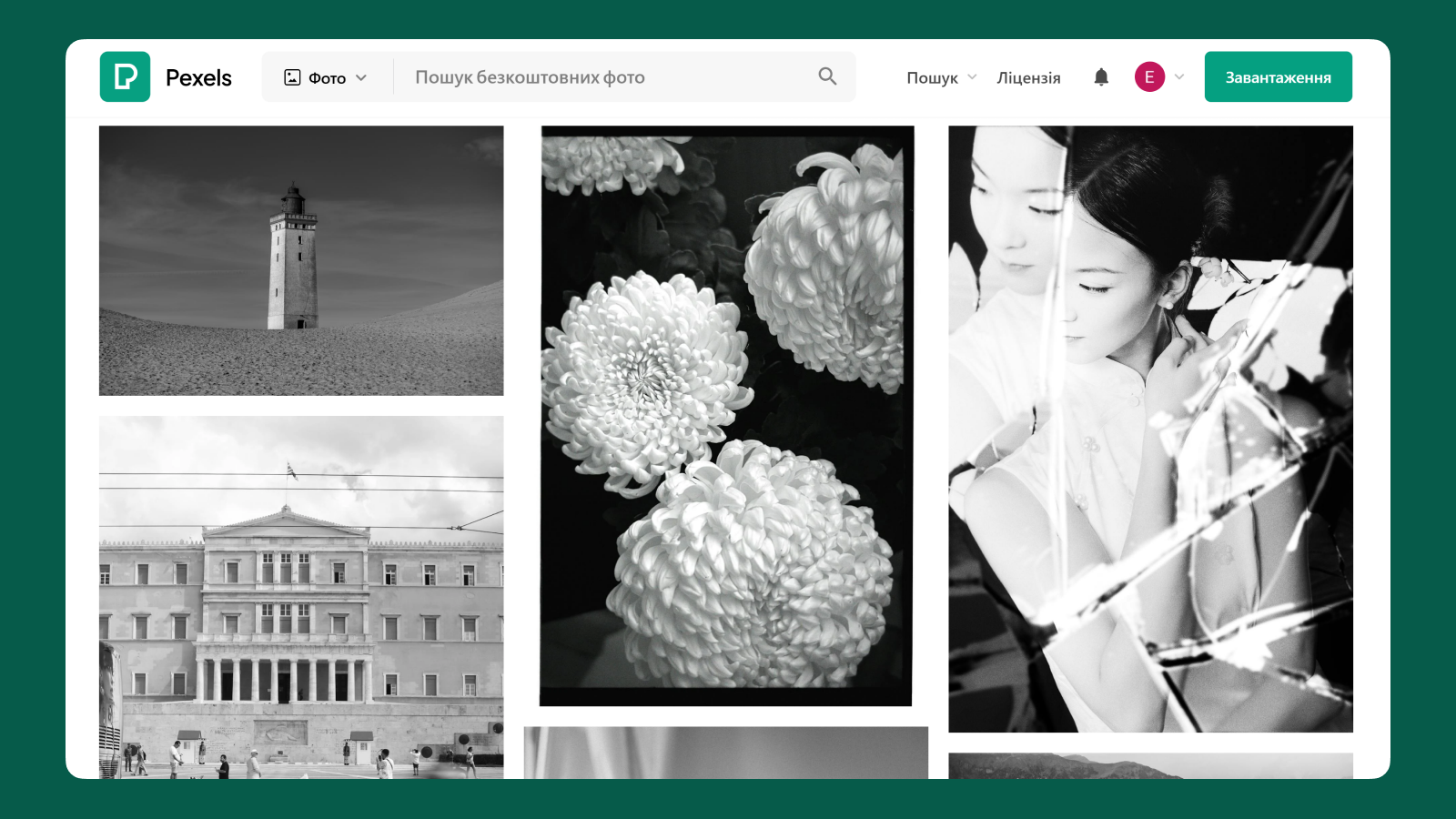
Task: Click the green Pexels logo icon
Action: (125, 77)
